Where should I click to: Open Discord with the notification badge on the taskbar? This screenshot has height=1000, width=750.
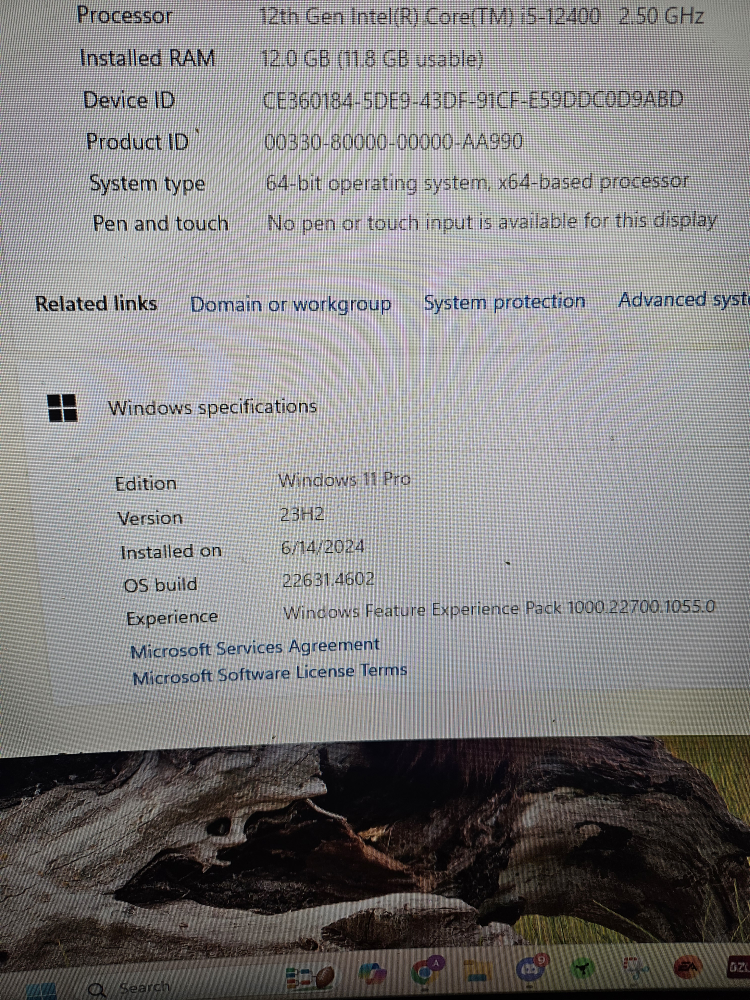(532, 968)
